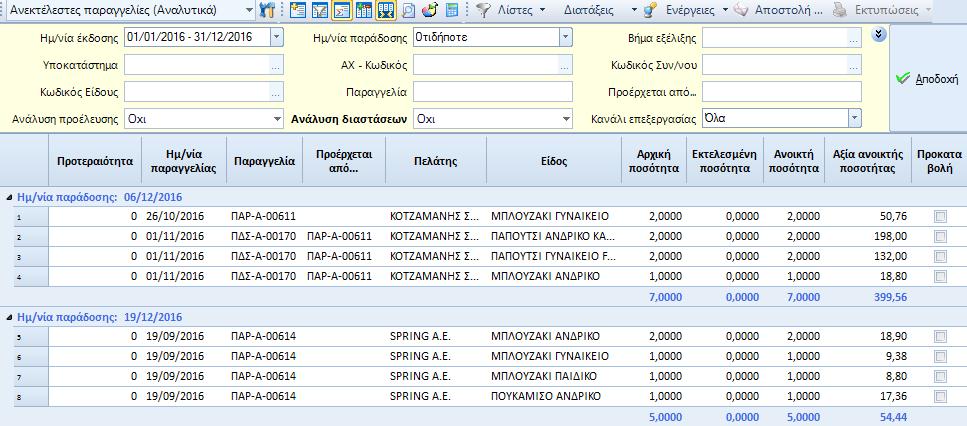This screenshot has width=967, height=426.
Task: Open the Εκτυπώσεις menu
Action: pyautogui.click(x=886, y=10)
